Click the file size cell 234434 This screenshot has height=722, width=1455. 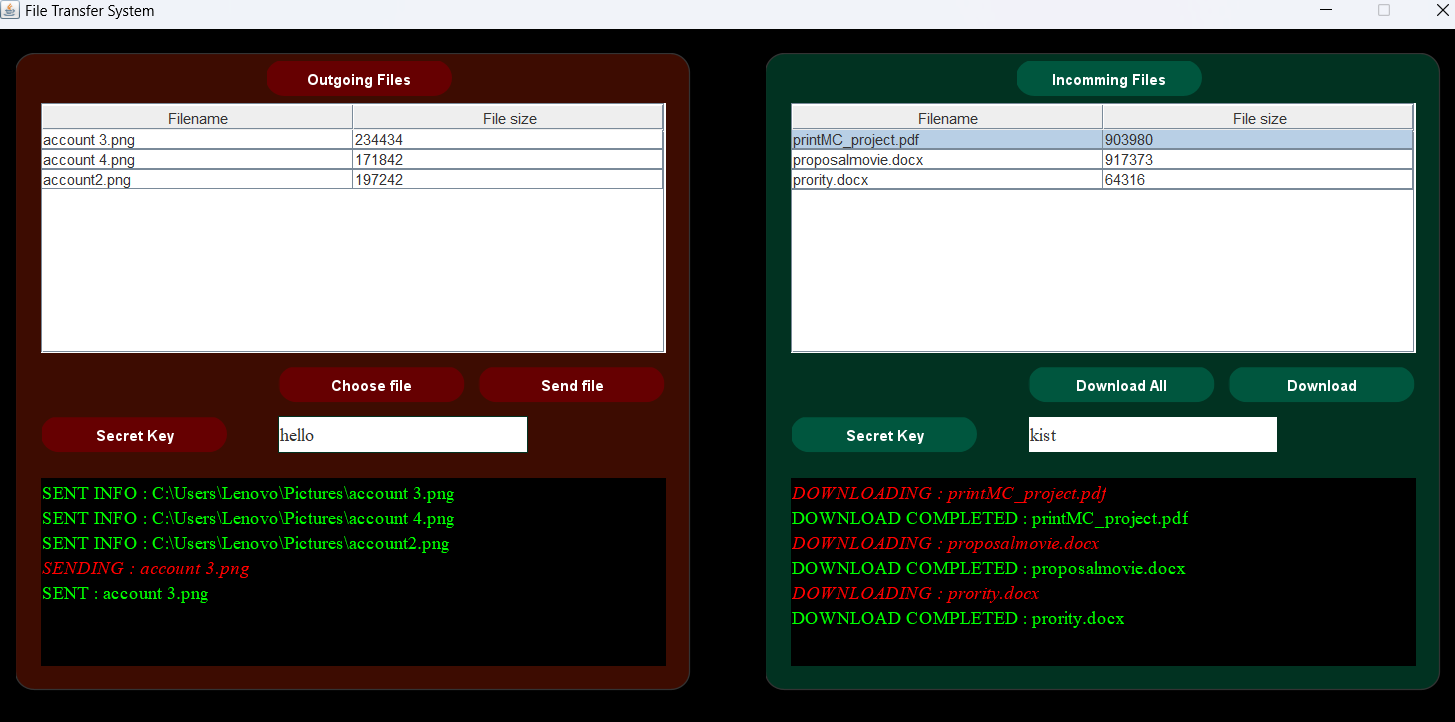click(508, 140)
